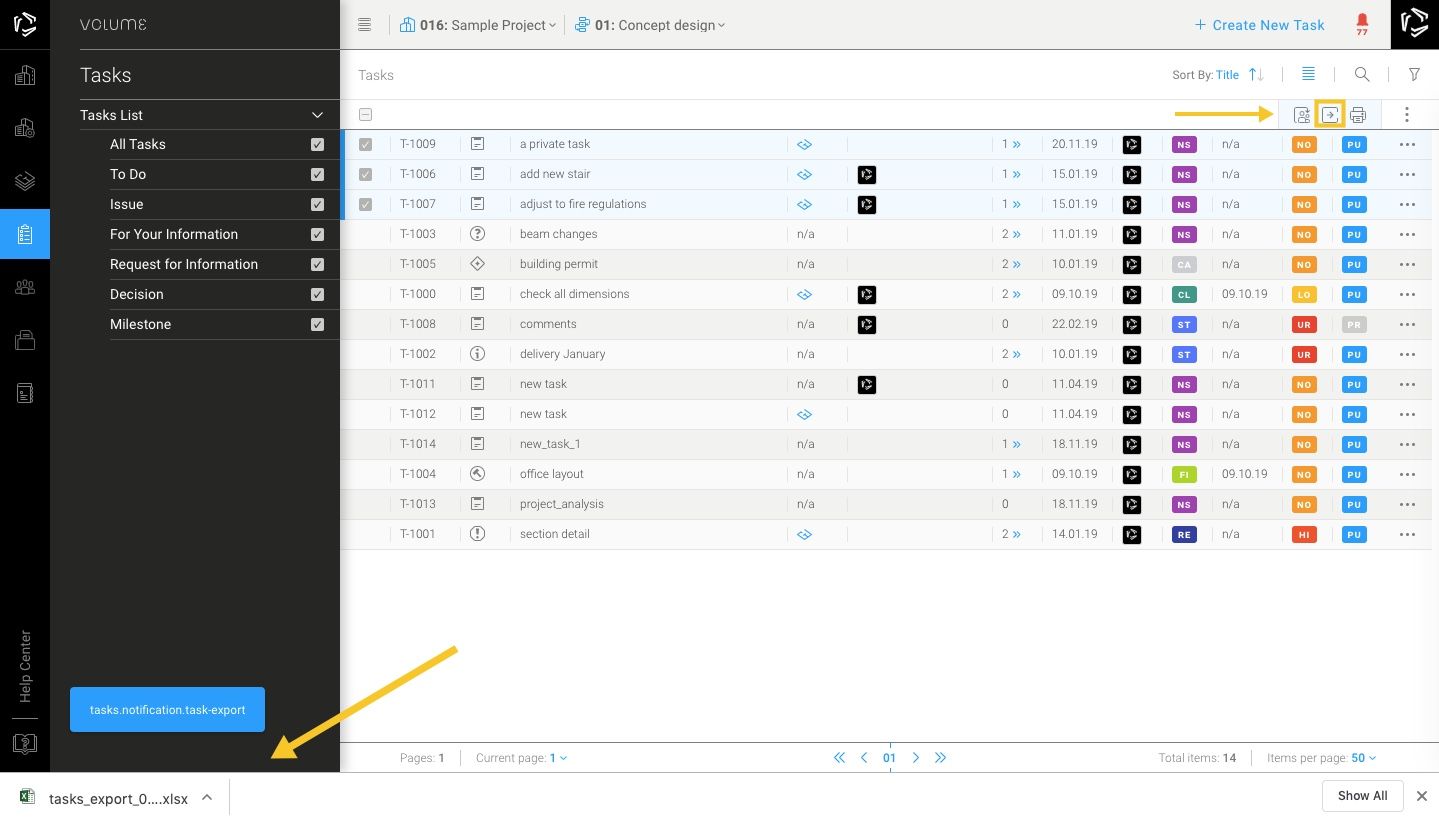The height and width of the screenshot is (819, 1439).
Task: Go to the last page of results
Action: [x=940, y=758]
